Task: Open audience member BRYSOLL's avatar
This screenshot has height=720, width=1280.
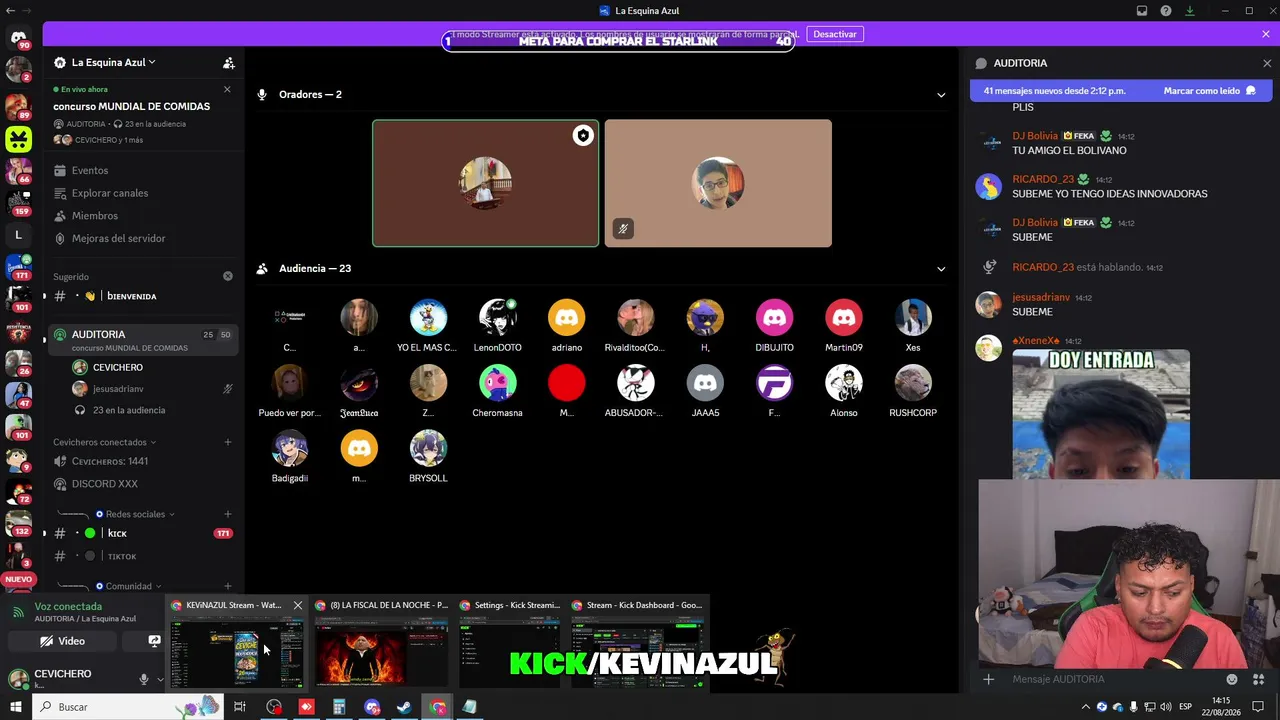Action: [428, 448]
